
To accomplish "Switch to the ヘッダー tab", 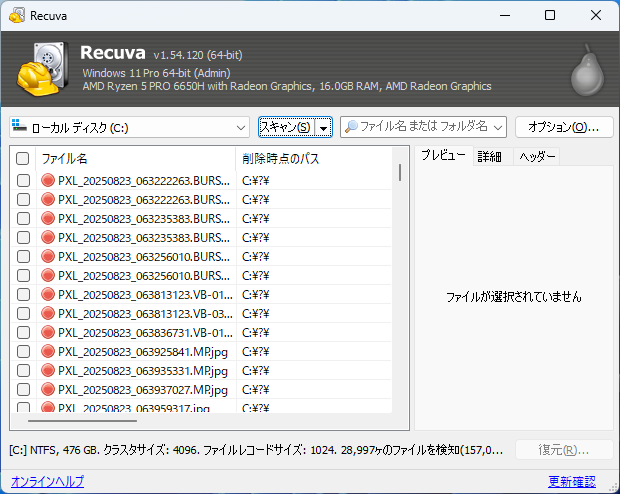I will click(537, 157).
